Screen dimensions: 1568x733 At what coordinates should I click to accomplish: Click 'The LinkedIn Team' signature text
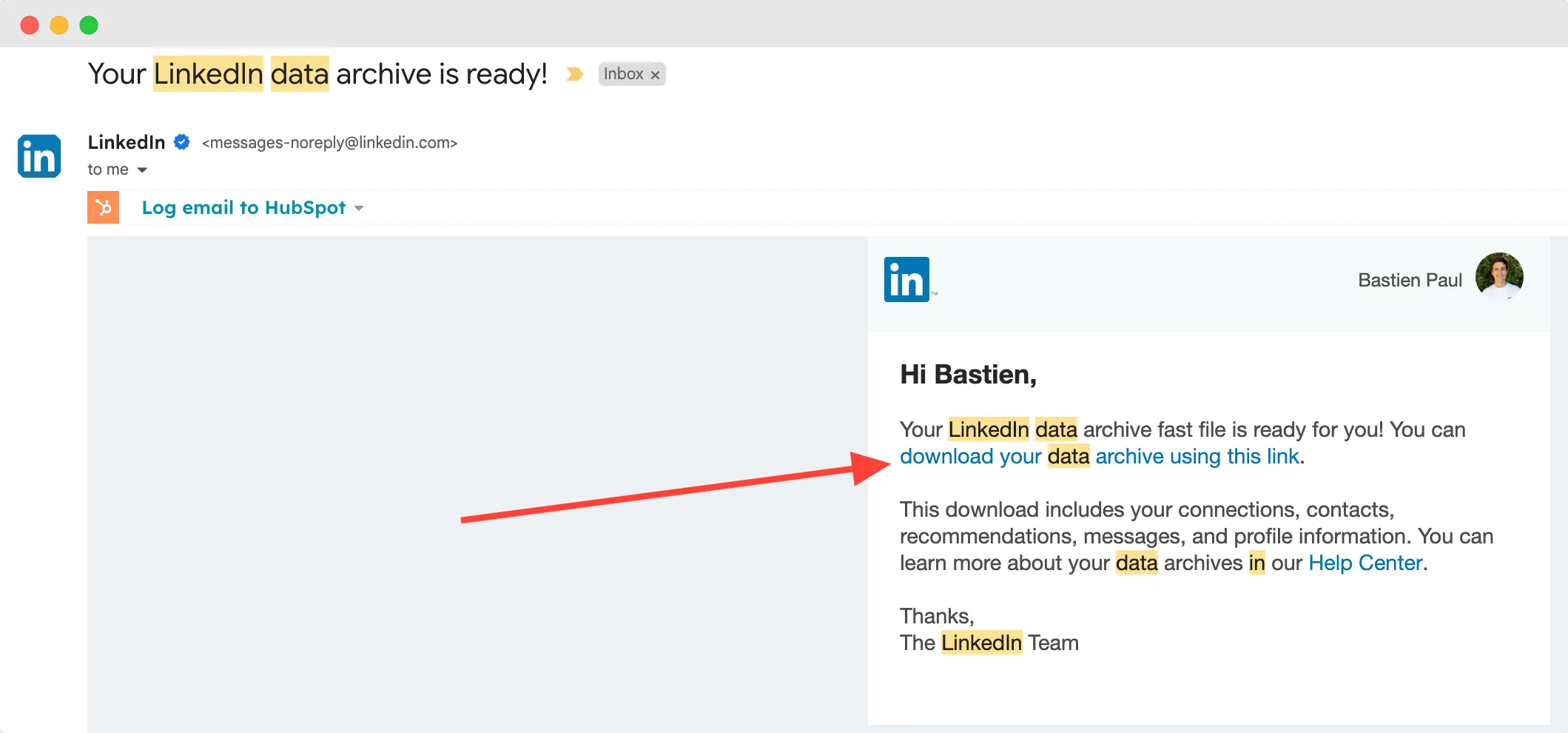(989, 643)
